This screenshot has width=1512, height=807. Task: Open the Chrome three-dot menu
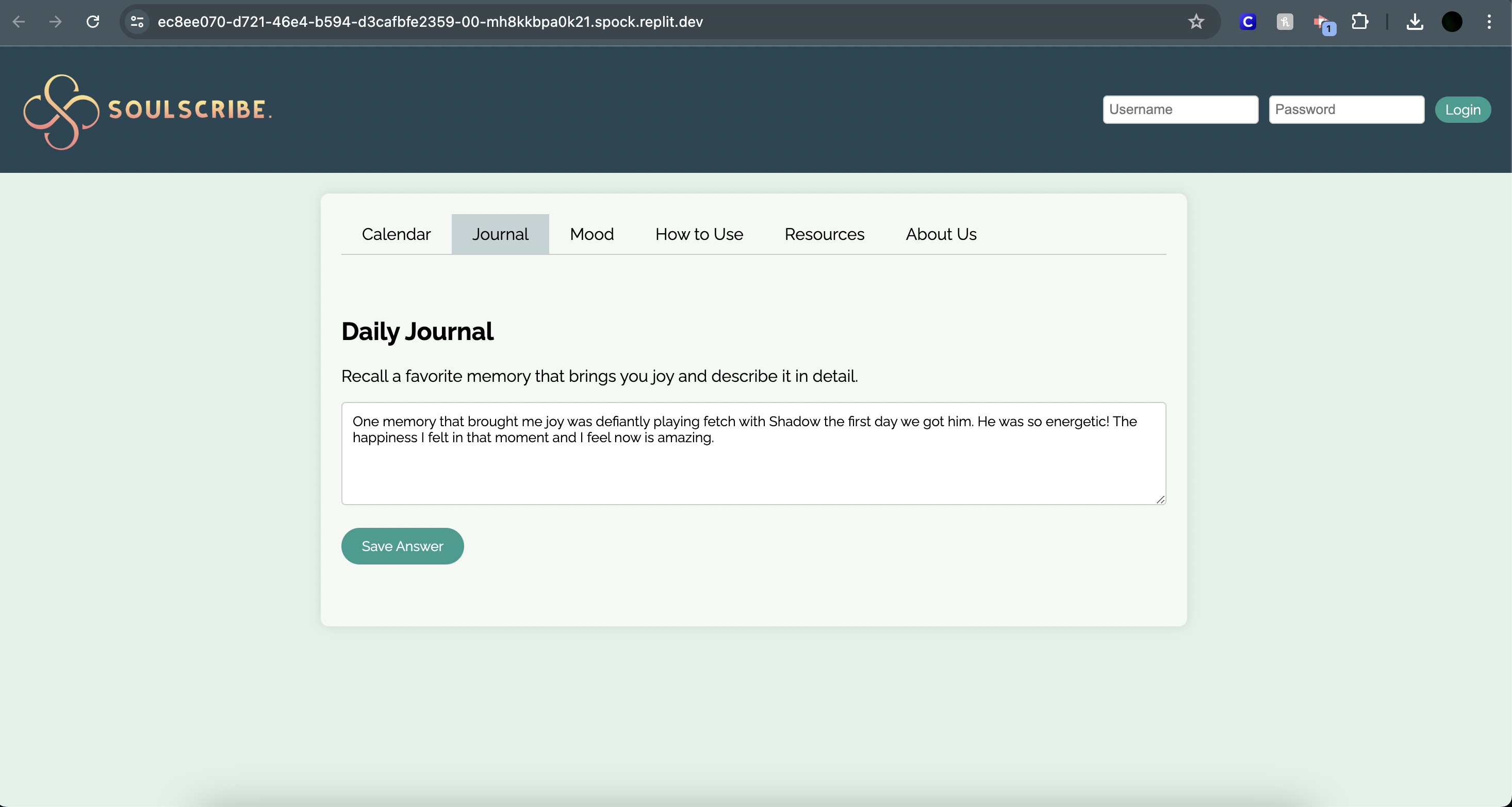(1488, 22)
